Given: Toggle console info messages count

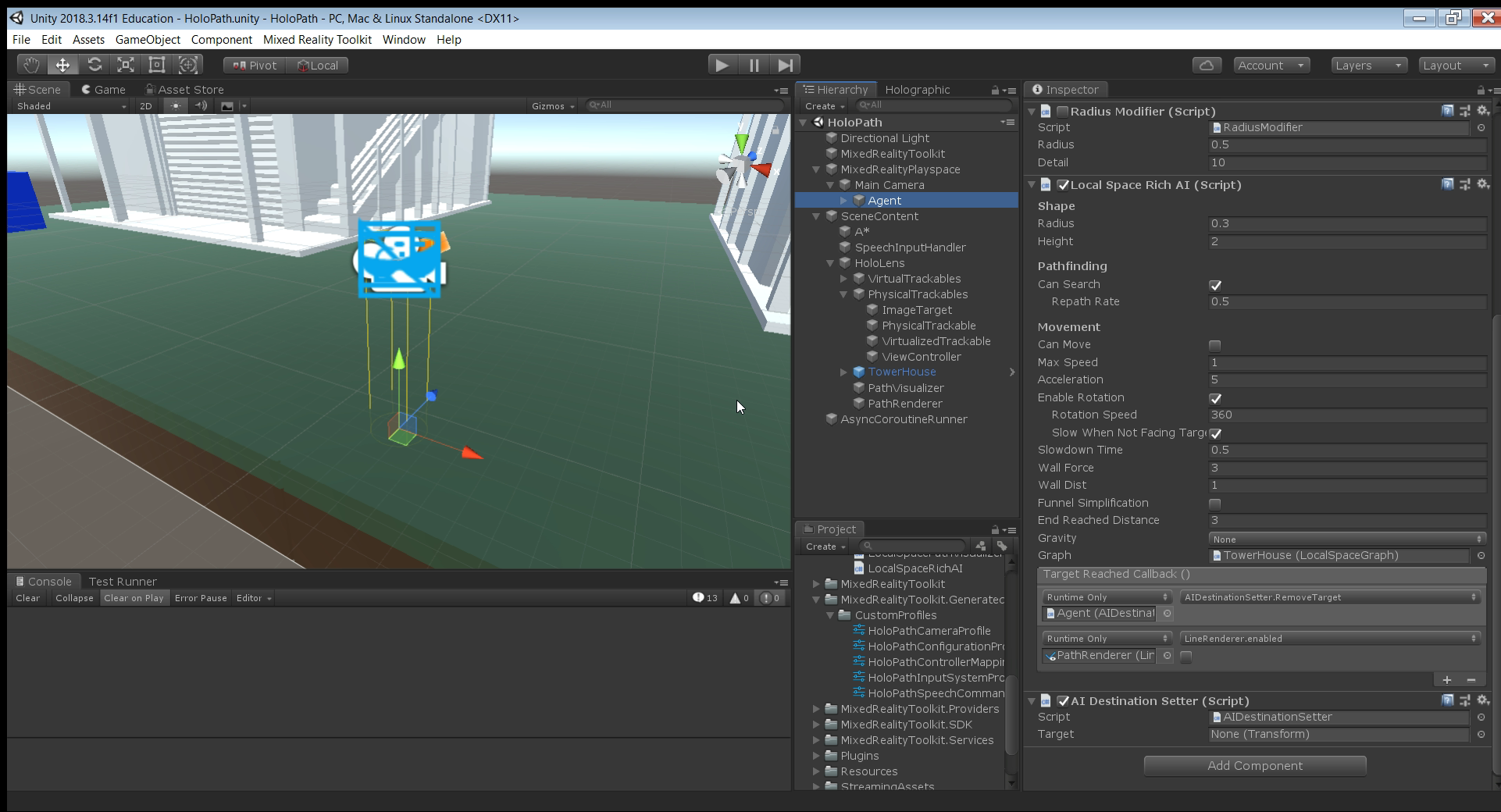Looking at the screenshot, I should (x=704, y=598).
